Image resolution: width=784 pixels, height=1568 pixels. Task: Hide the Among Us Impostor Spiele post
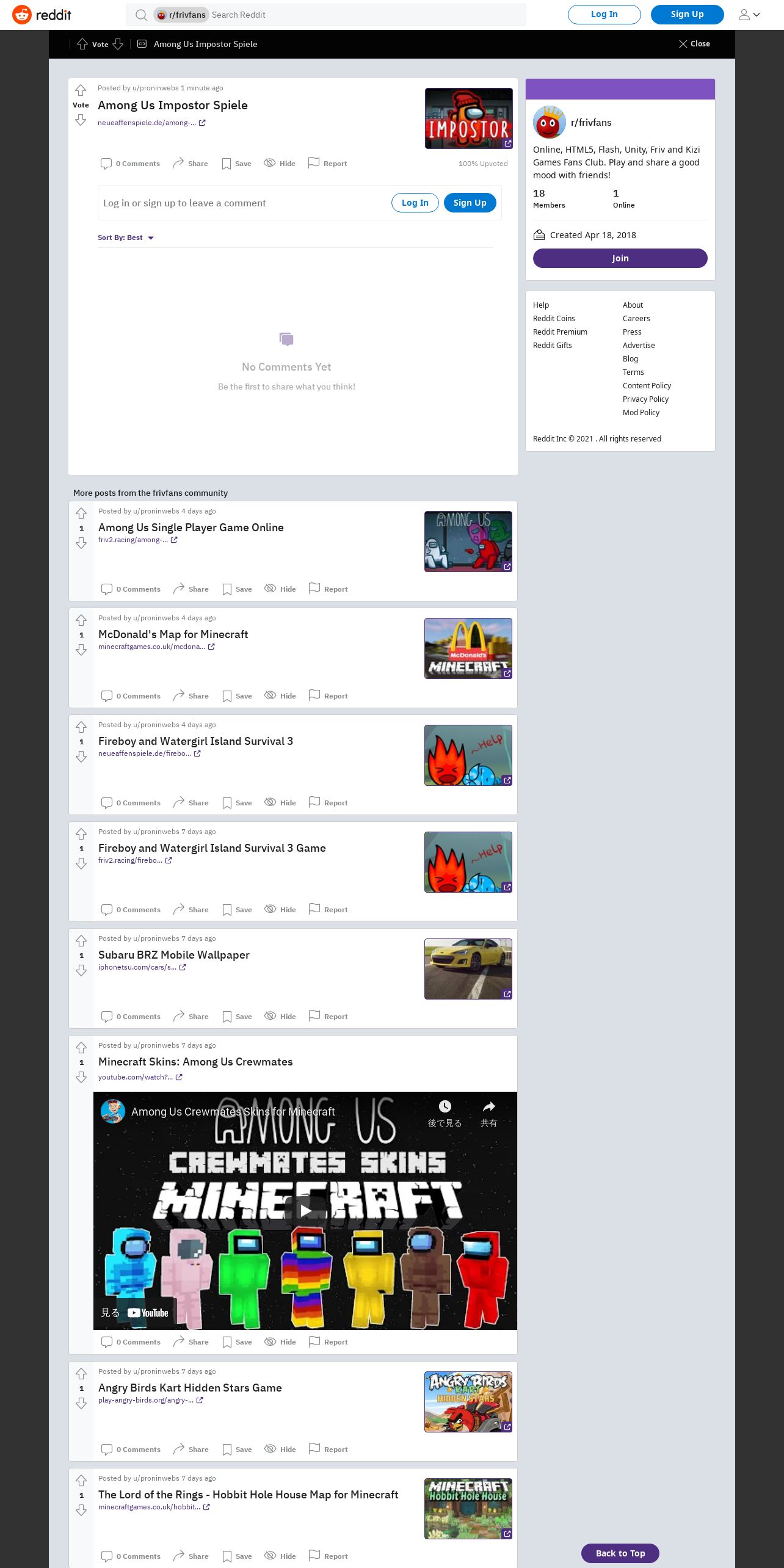pos(279,164)
